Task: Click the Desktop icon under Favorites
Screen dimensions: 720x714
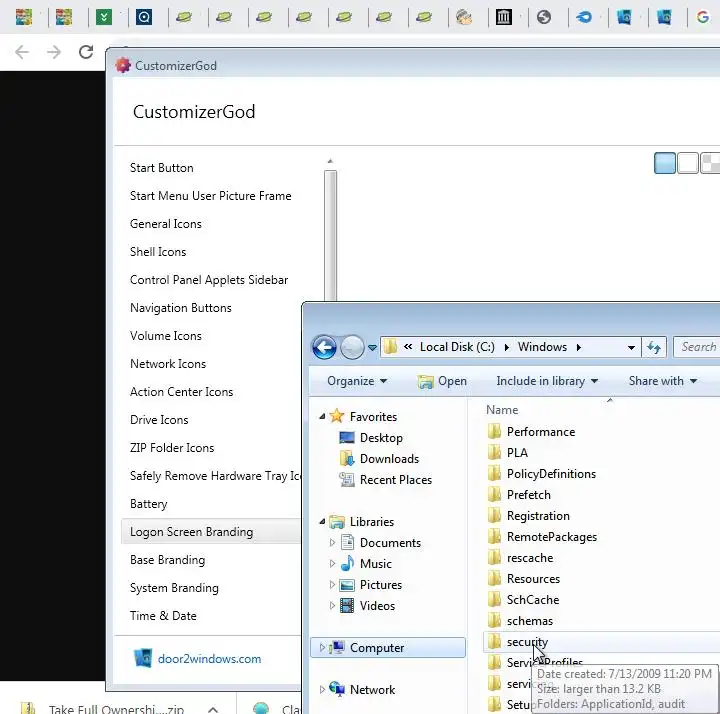Action: pos(347,438)
